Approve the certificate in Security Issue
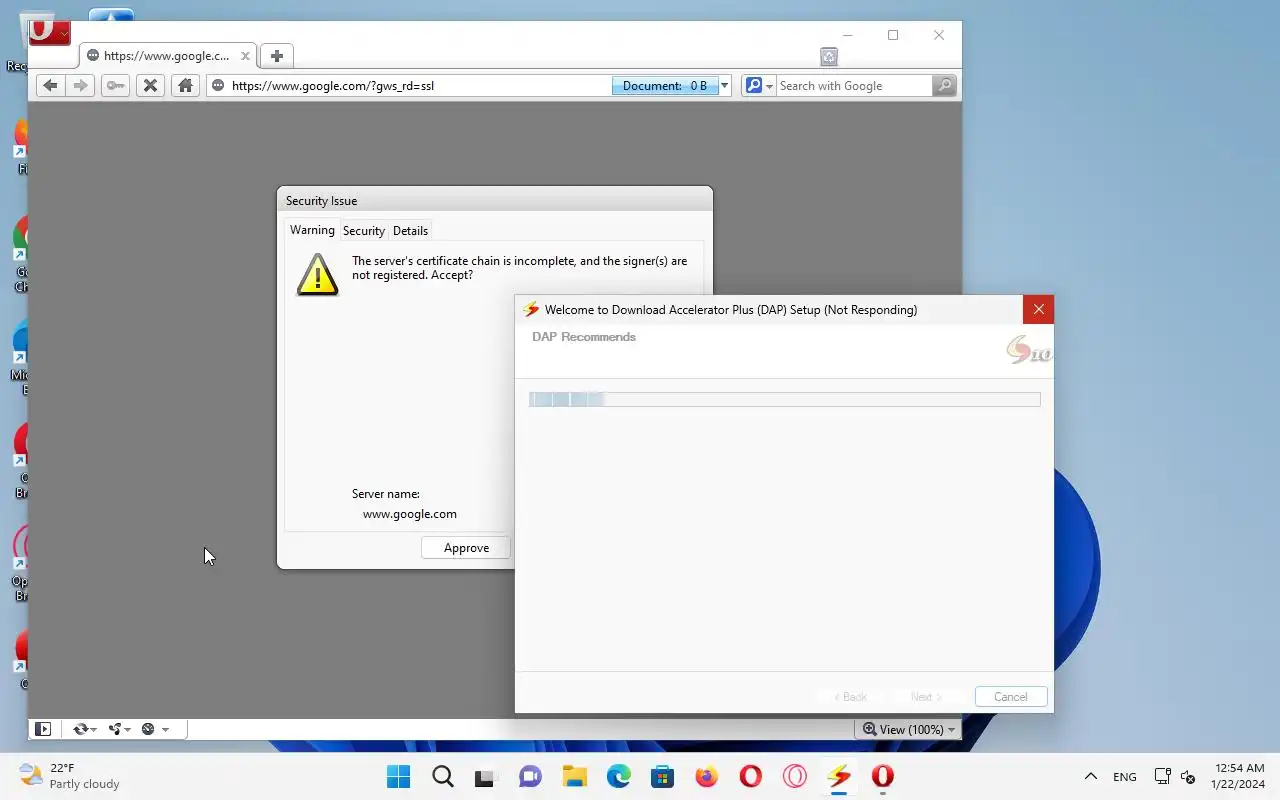This screenshot has width=1280, height=800. (466, 548)
